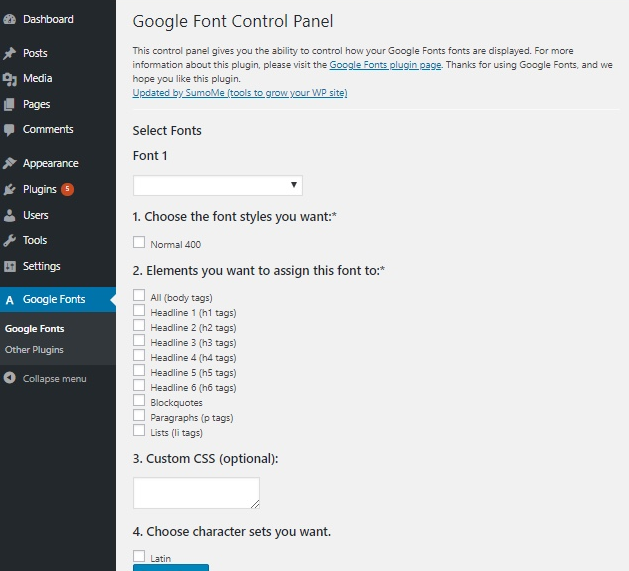
Task: Click the Users person icon
Action: click(9, 215)
